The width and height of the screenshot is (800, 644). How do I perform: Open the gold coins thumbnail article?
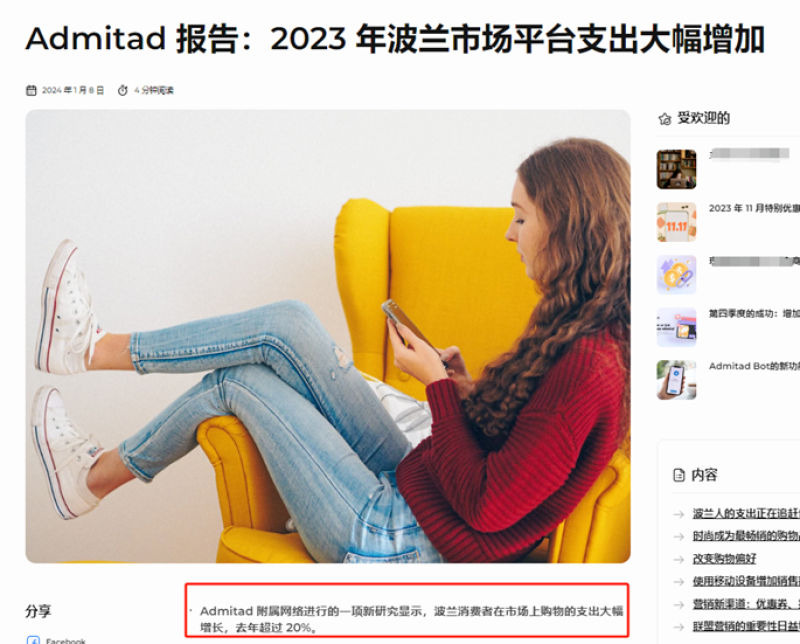click(x=677, y=275)
